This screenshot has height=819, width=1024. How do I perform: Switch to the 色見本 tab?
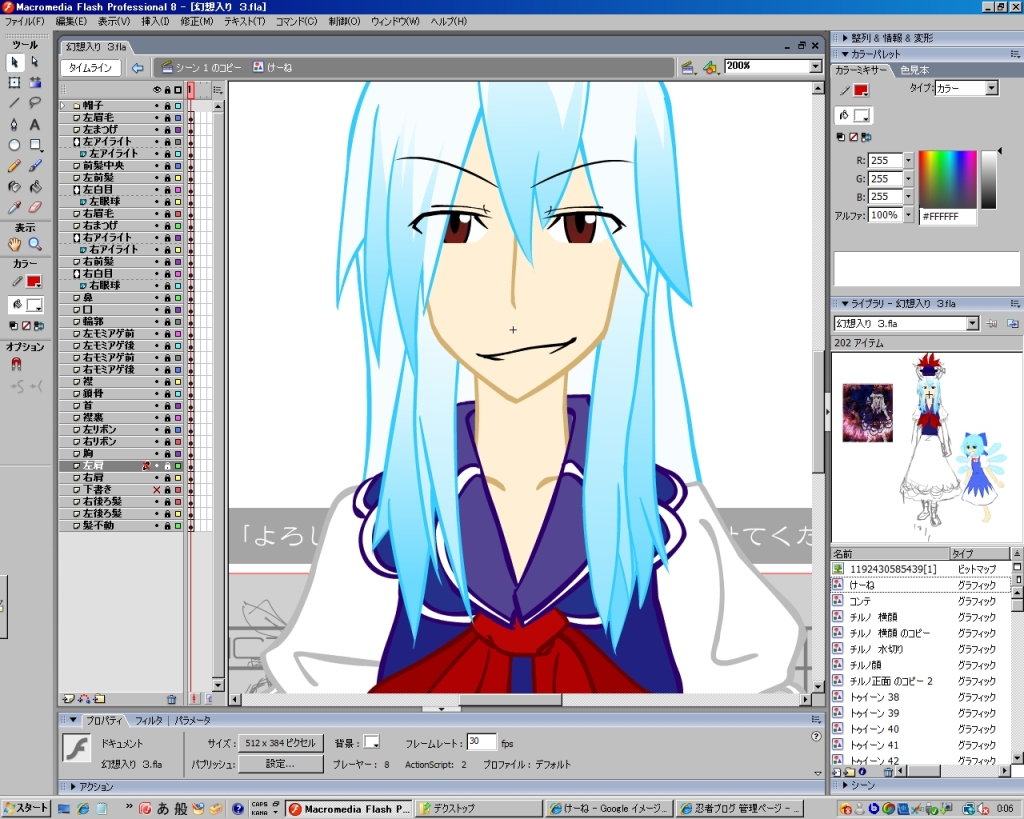coord(914,70)
